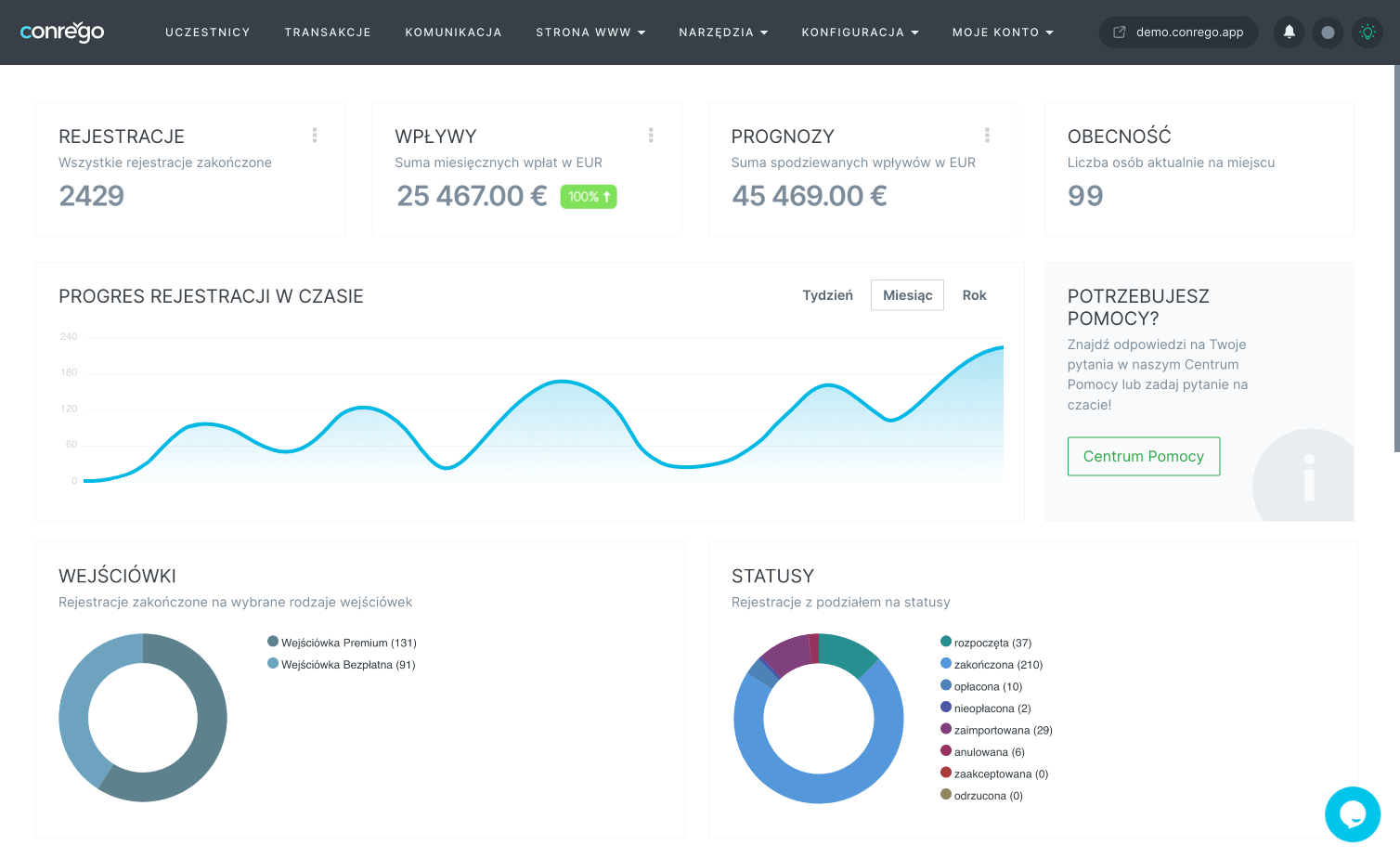
Task: Open the notifications bell icon
Action: coord(1289,32)
